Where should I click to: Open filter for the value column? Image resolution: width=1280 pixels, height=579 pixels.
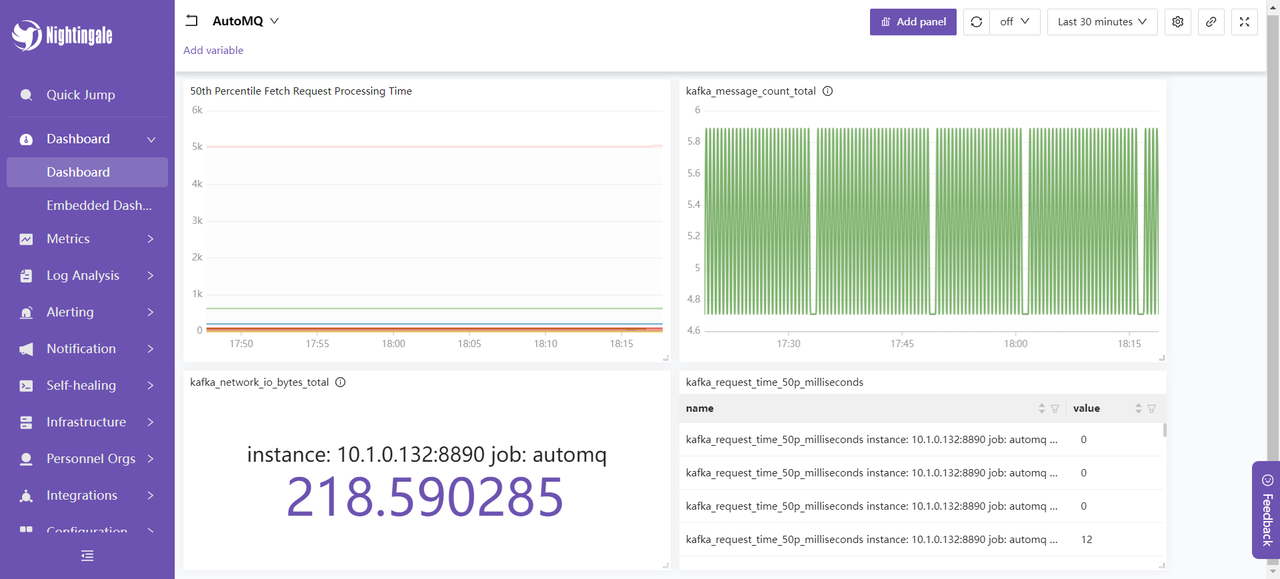coord(1151,408)
